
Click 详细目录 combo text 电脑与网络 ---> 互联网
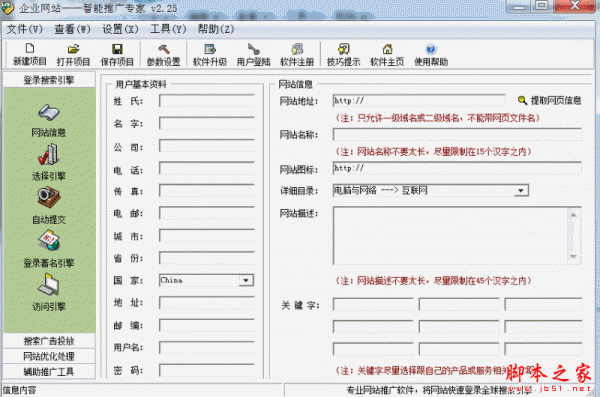[x=381, y=190]
